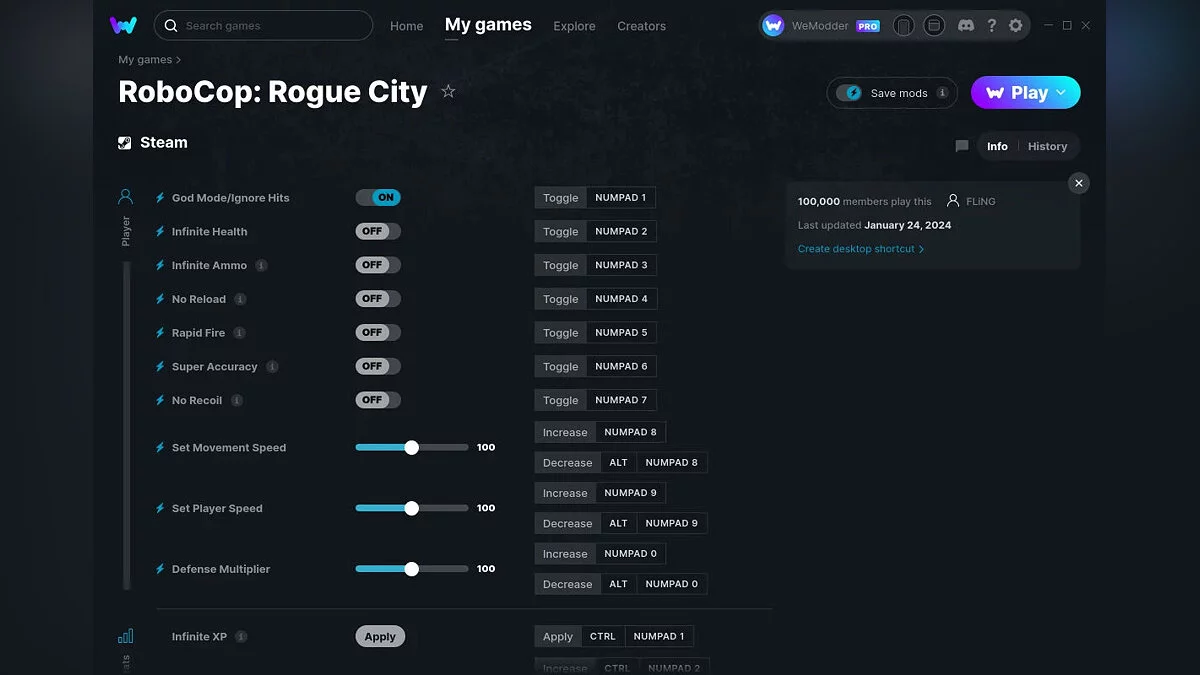
Task: Go to the Explore page
Action: pyautogui.click(x=574, y=26)
